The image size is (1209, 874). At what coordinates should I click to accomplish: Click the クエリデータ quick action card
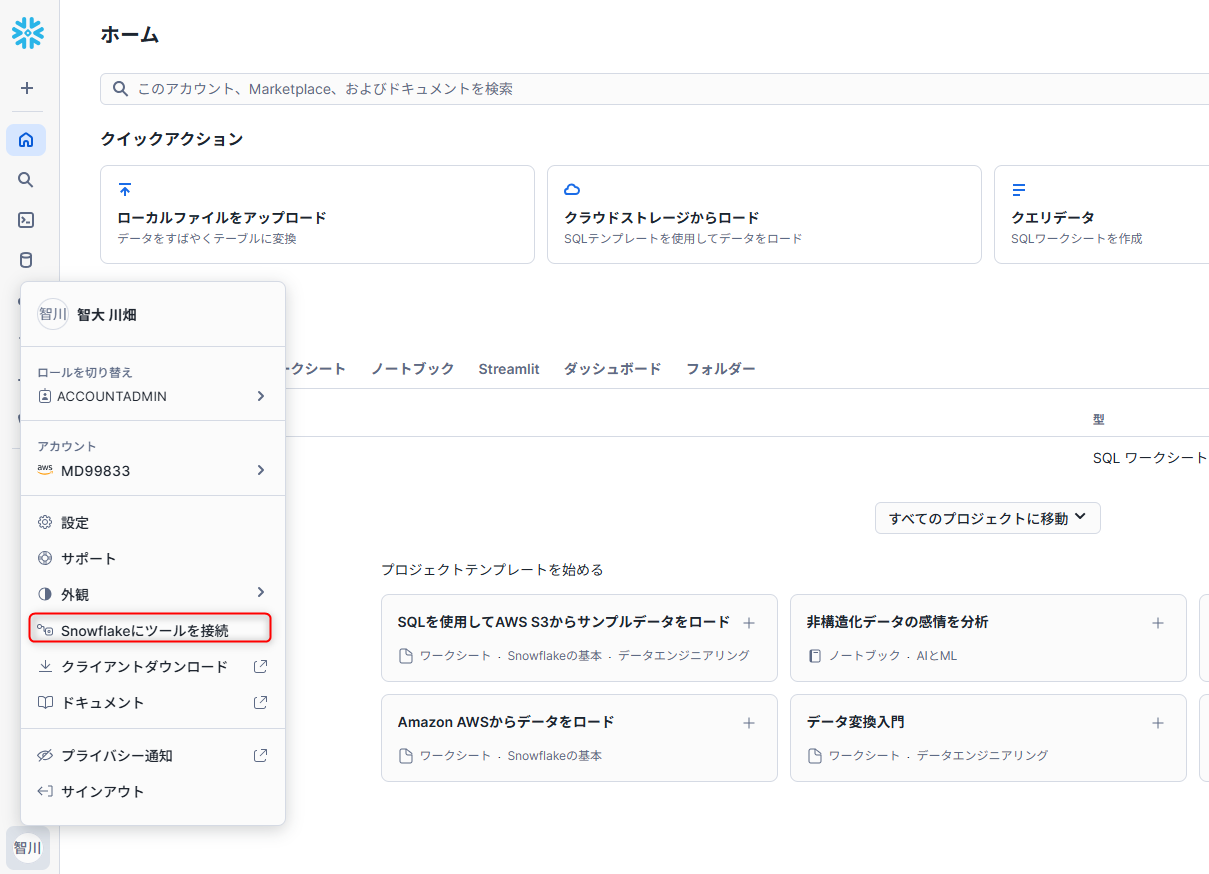coord(1102,215)
